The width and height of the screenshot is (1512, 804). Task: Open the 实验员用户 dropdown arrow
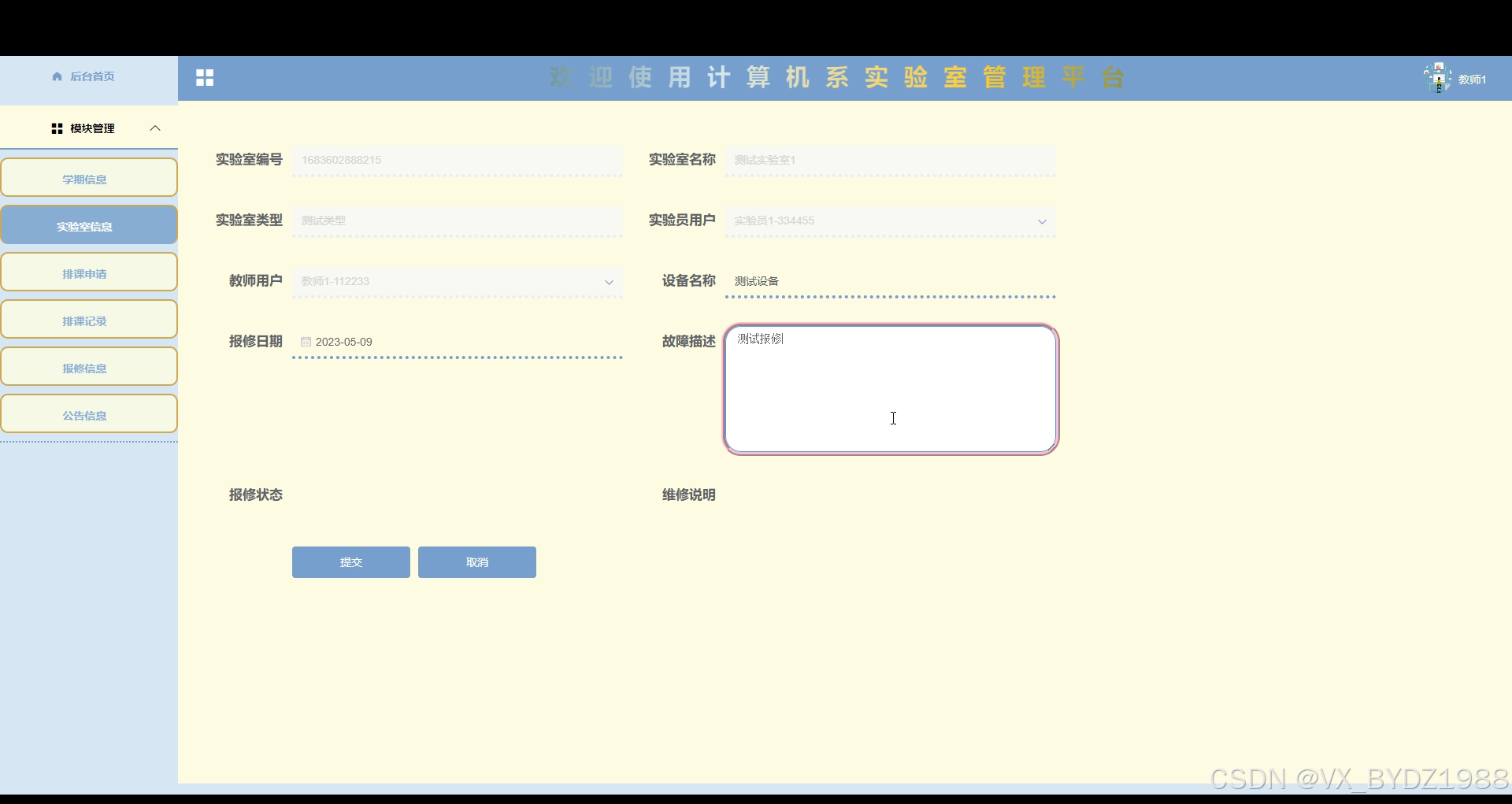[1042, 221]
